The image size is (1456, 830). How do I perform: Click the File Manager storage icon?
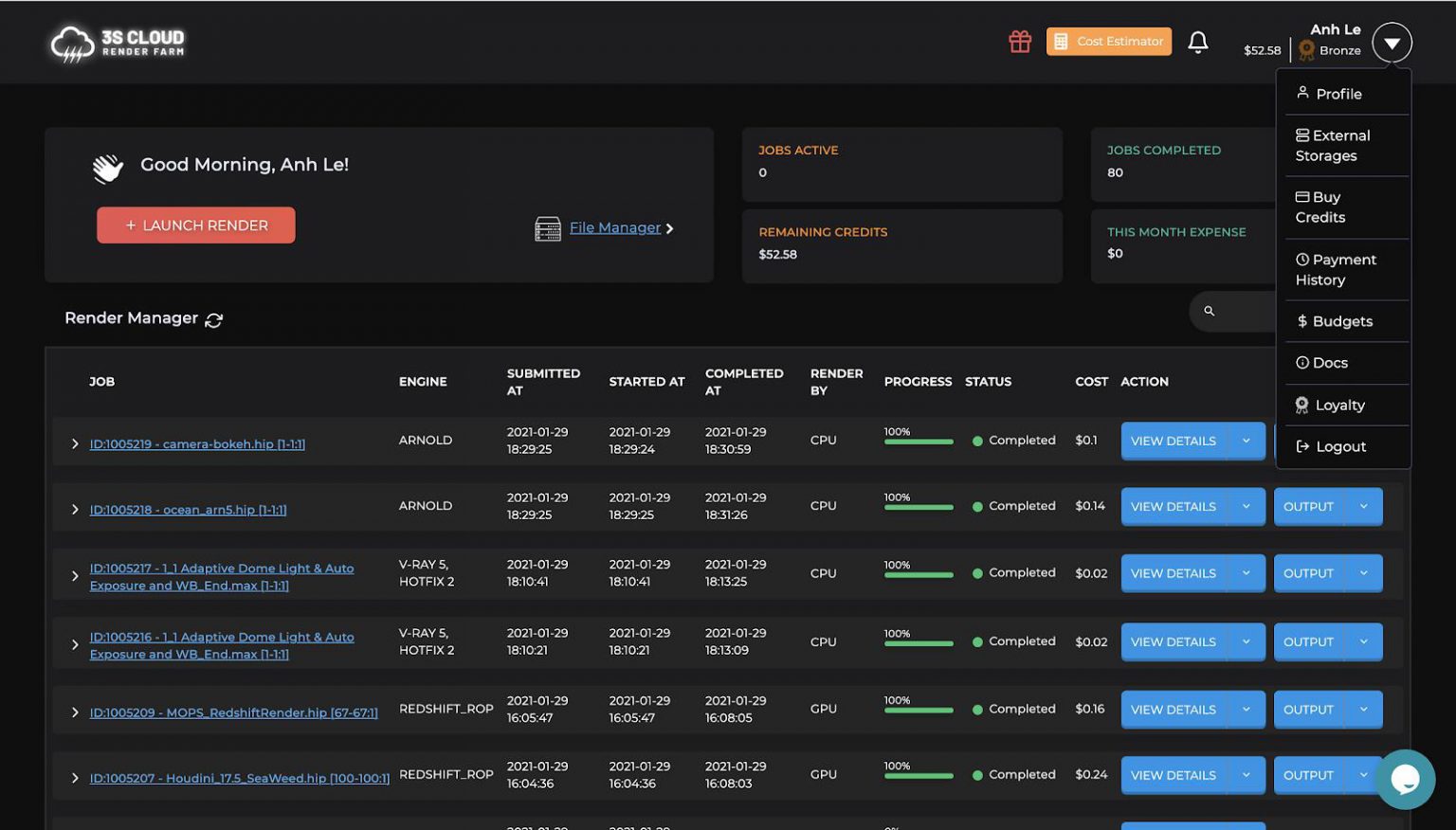(548, 228)
